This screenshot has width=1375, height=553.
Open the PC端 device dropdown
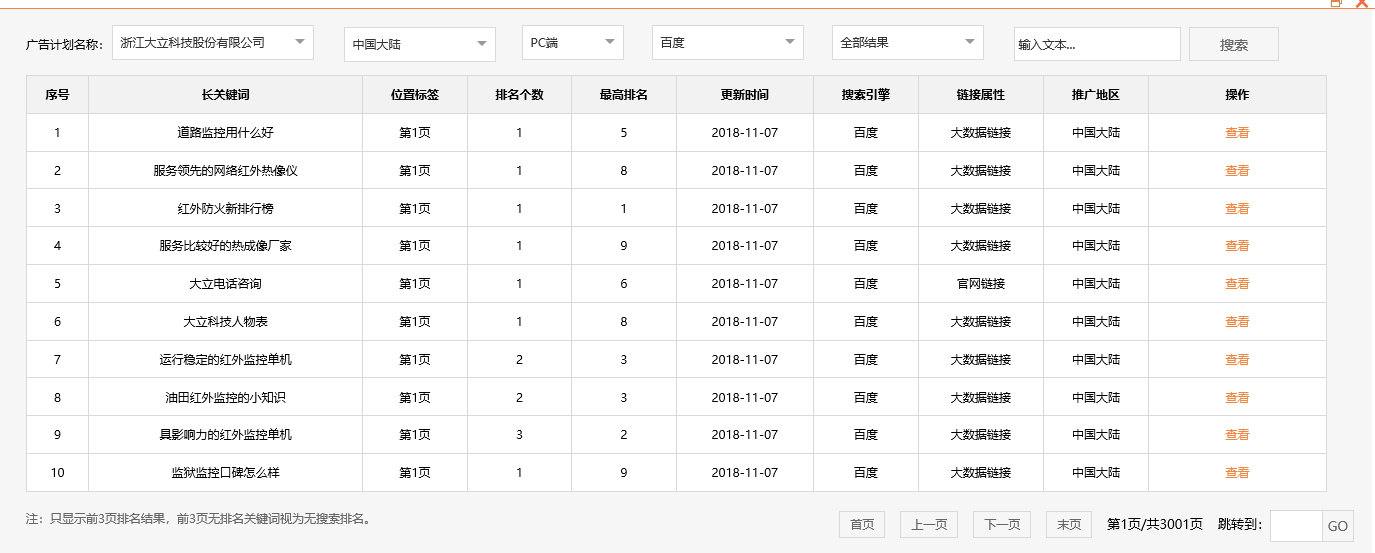(x=573, y=43)
